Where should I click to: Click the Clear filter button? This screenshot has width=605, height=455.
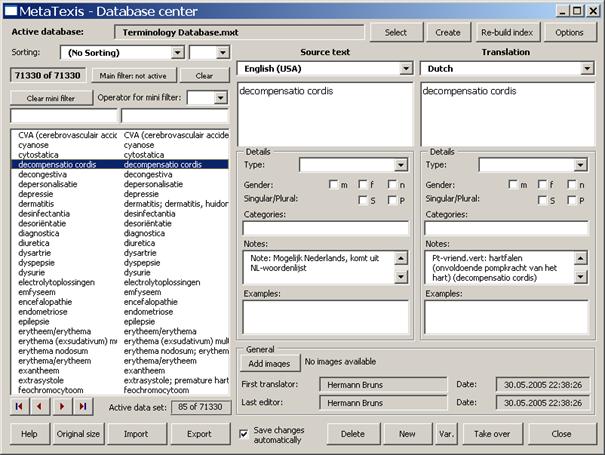204,76
